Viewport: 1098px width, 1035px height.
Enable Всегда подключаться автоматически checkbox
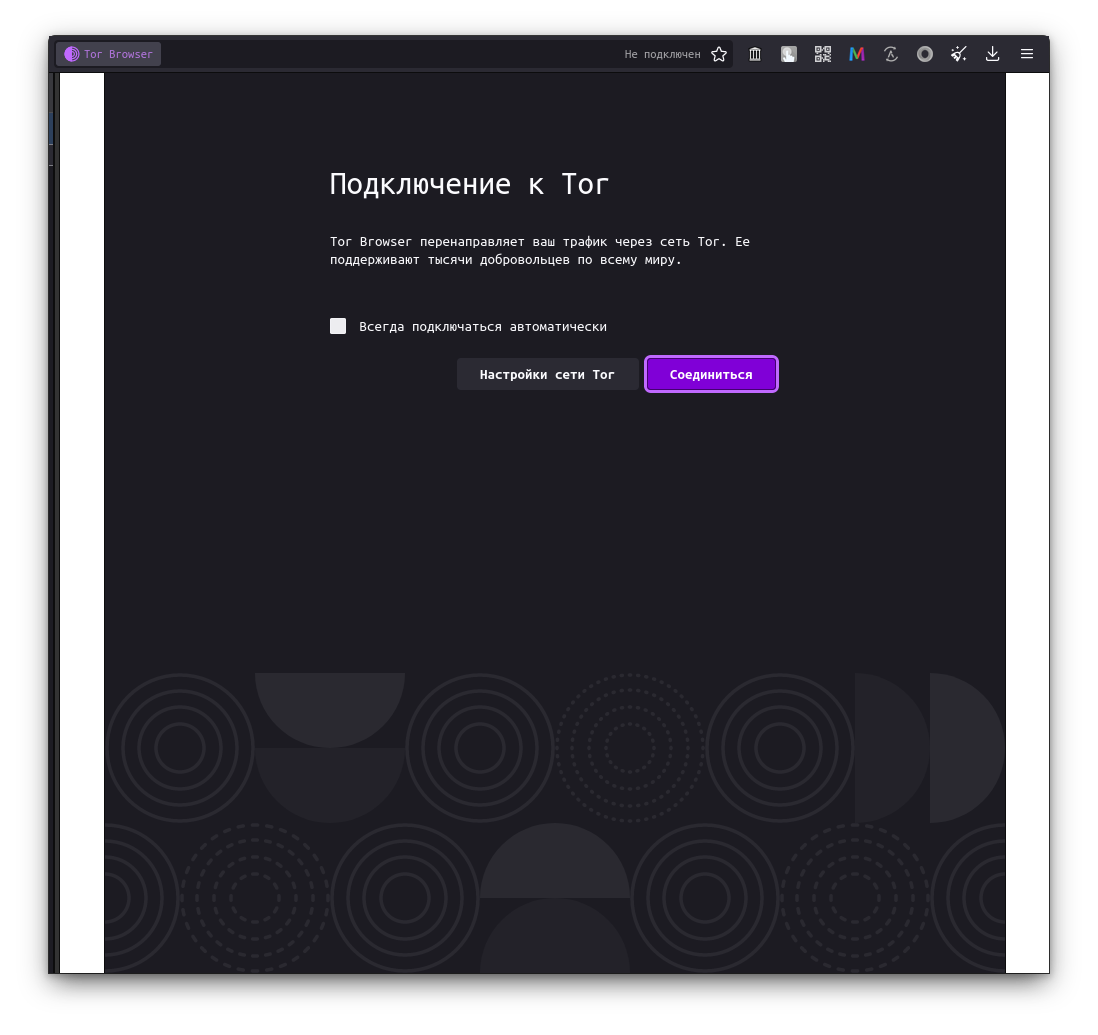(338, 326)
